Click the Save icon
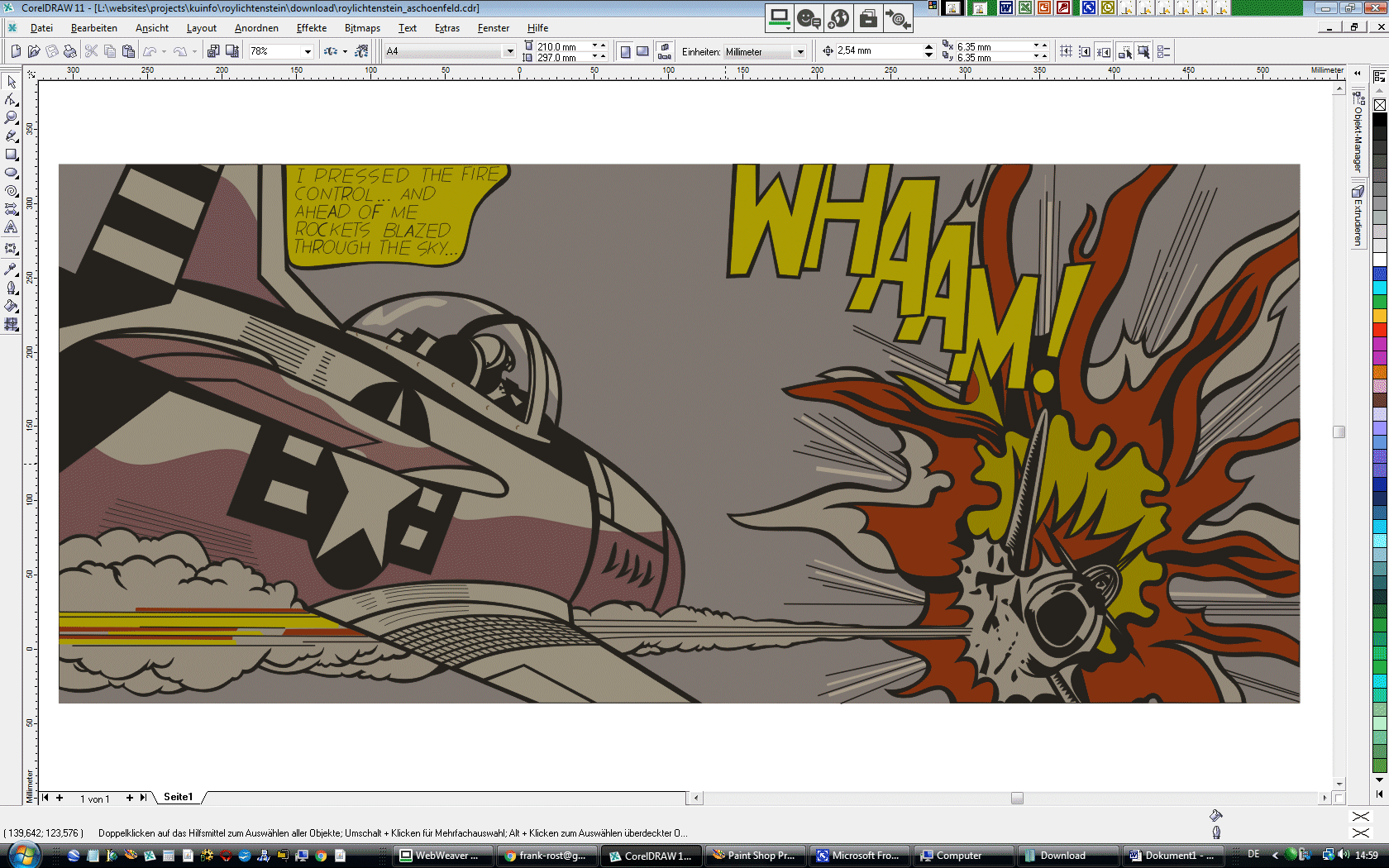The height and width of the screenshot is (868, 1389). coord(52,51)
